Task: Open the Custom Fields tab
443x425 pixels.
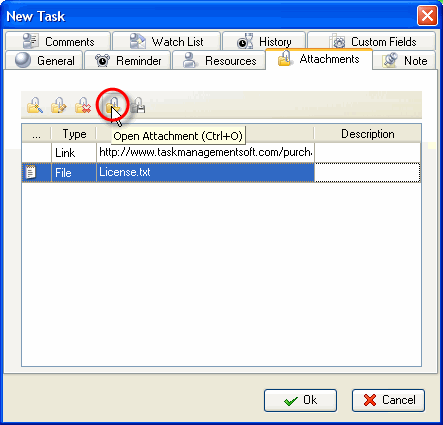Action: click(372, 41)
